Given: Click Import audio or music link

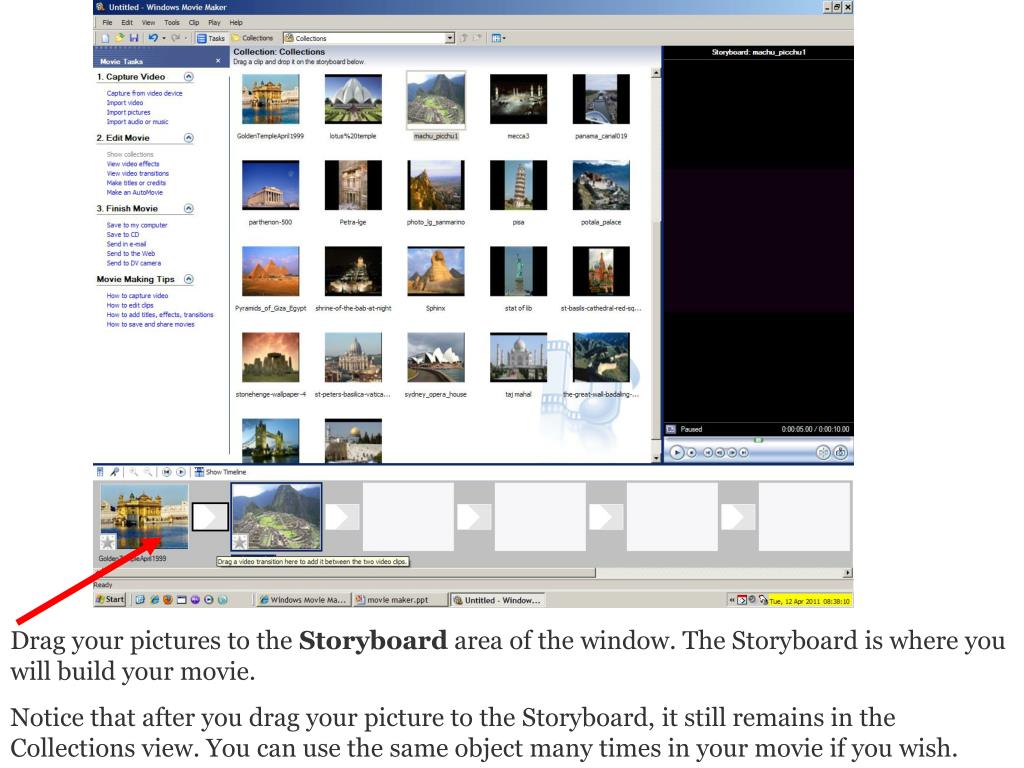Looking at the screenshot, I should (x=137, y=121).
